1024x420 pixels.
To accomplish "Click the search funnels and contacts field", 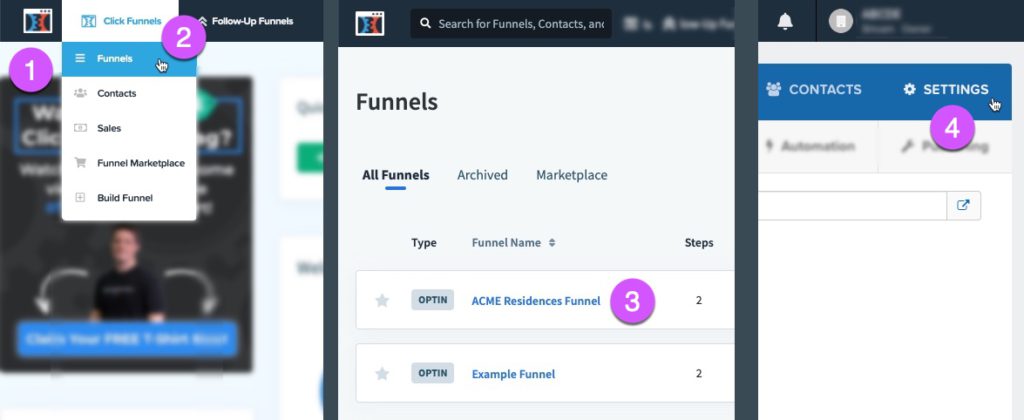I will 511,24.
